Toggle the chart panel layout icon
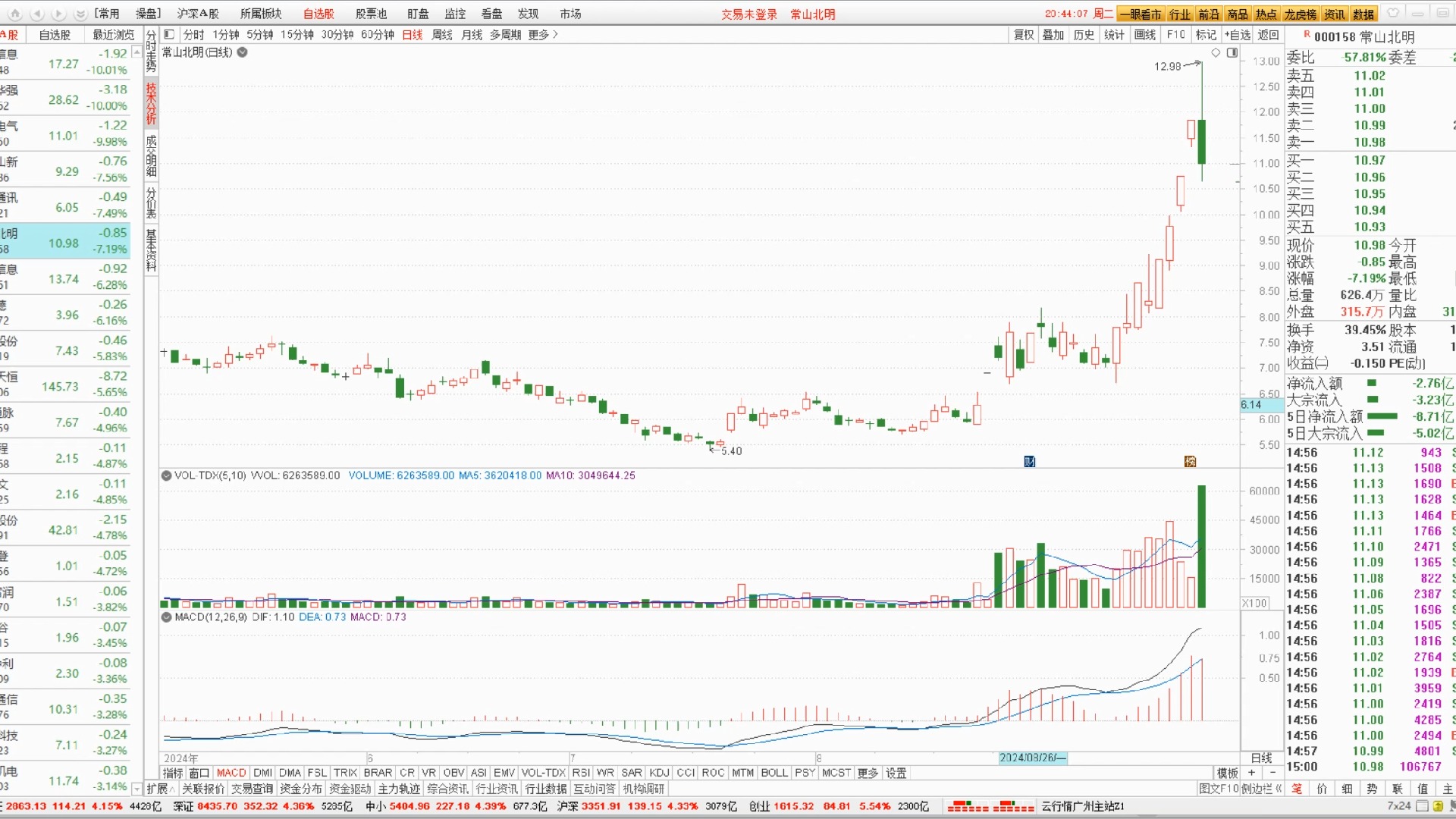 point(169,34)
